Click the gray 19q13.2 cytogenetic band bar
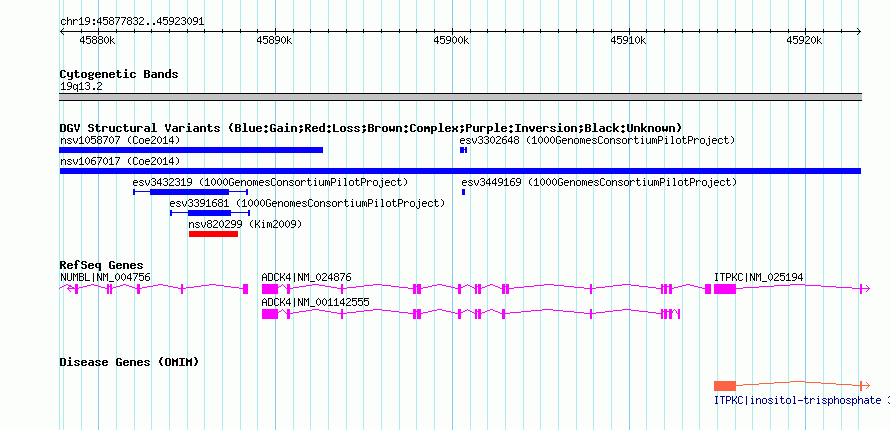 click(460, 97)
